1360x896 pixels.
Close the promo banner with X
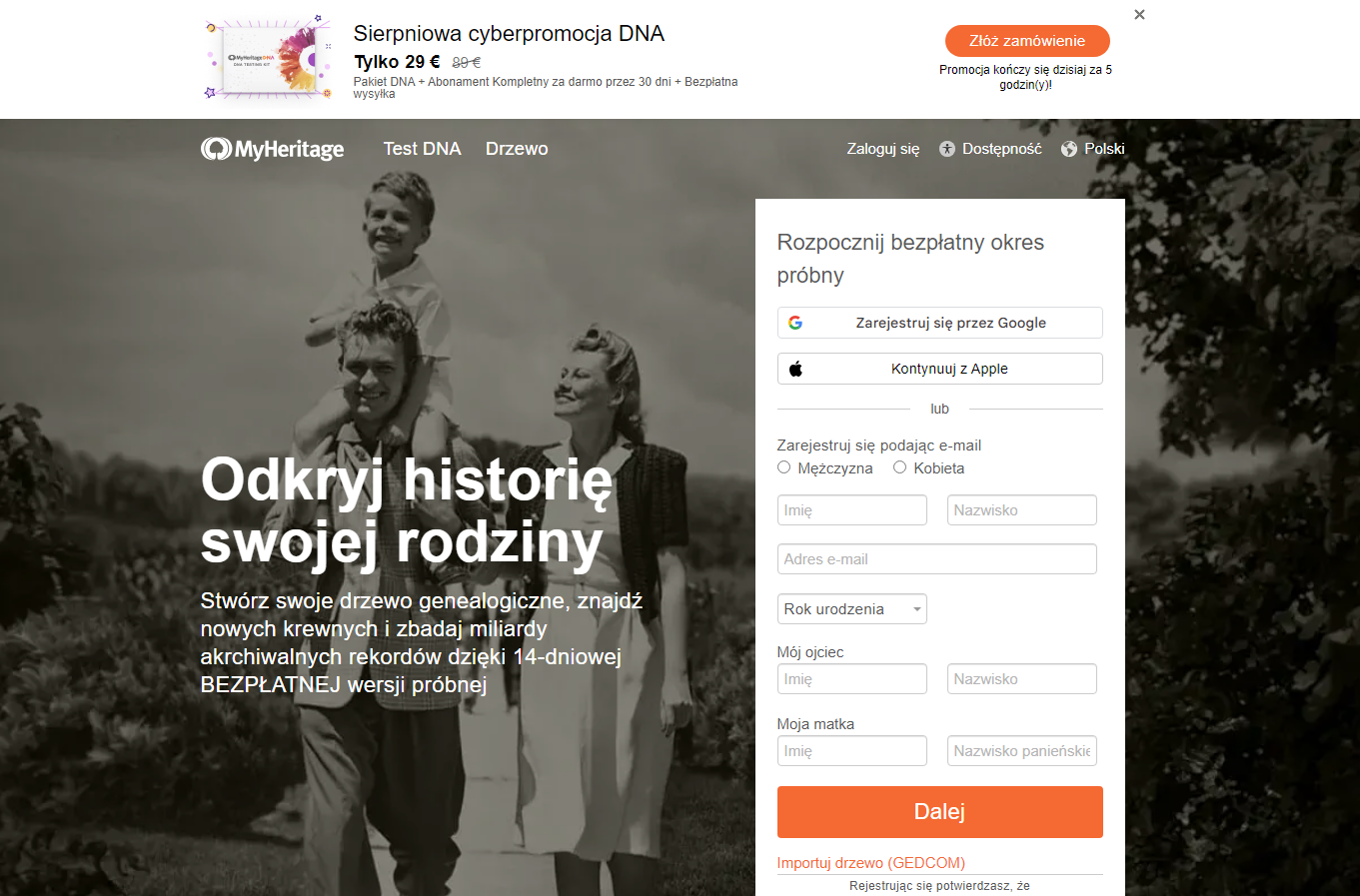click(x=1139, y=15)
